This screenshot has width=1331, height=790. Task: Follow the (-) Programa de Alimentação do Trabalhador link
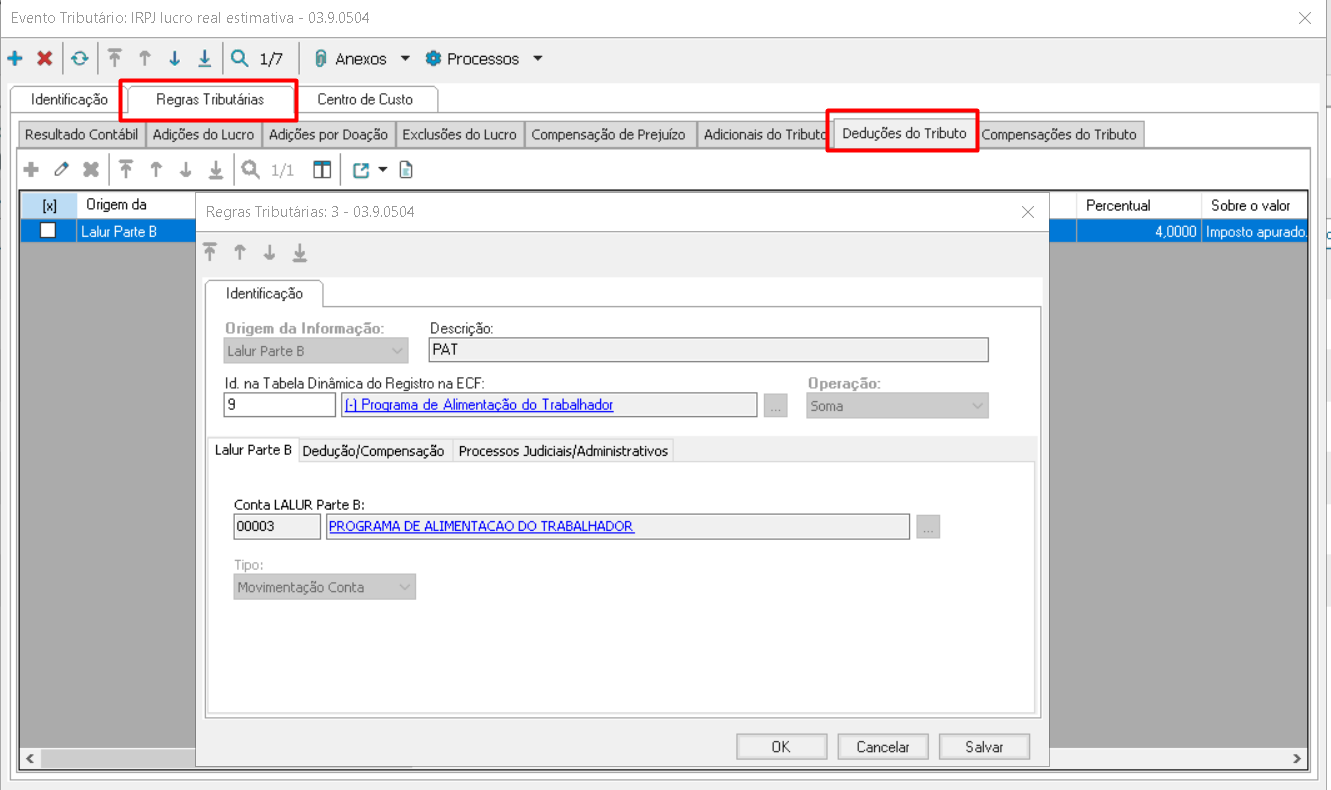click(478, 405)
